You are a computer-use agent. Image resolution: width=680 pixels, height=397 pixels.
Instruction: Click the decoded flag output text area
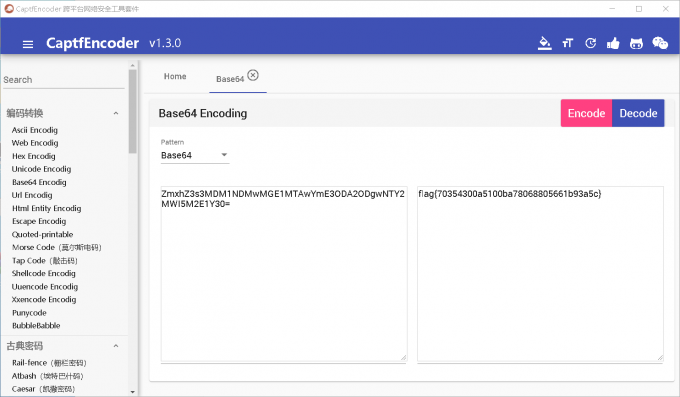pyautogui.click(x=540, y=274)
